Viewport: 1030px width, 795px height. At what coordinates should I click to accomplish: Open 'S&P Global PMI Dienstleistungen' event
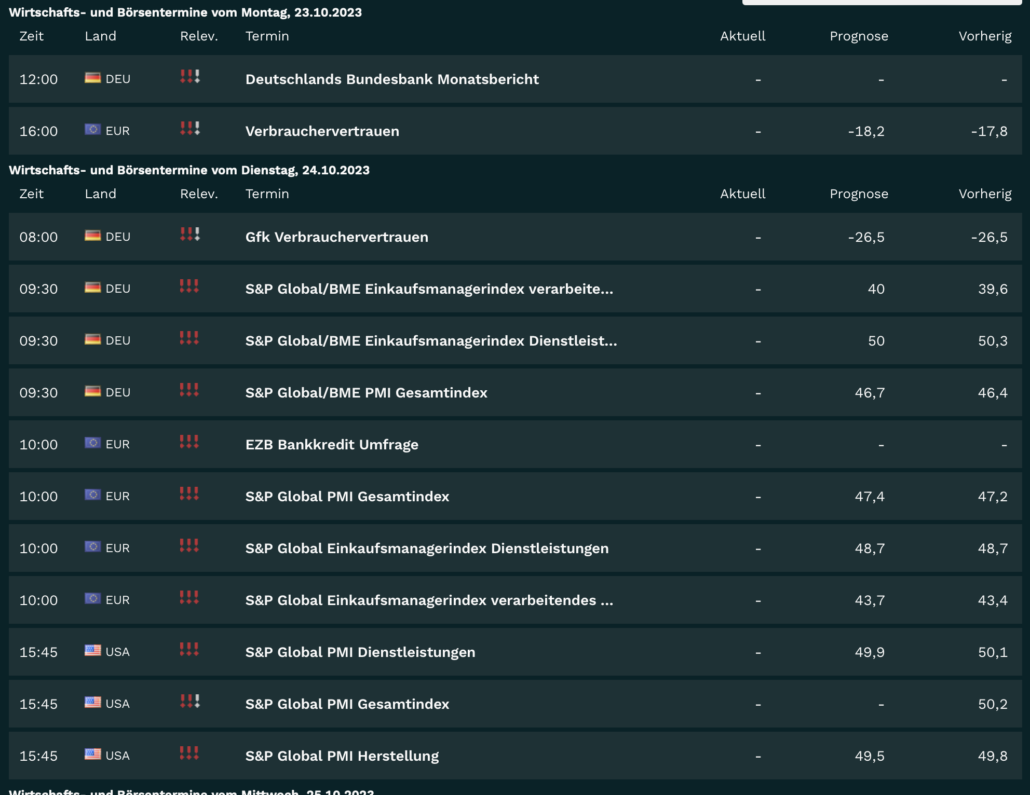(x=360, y=652)
